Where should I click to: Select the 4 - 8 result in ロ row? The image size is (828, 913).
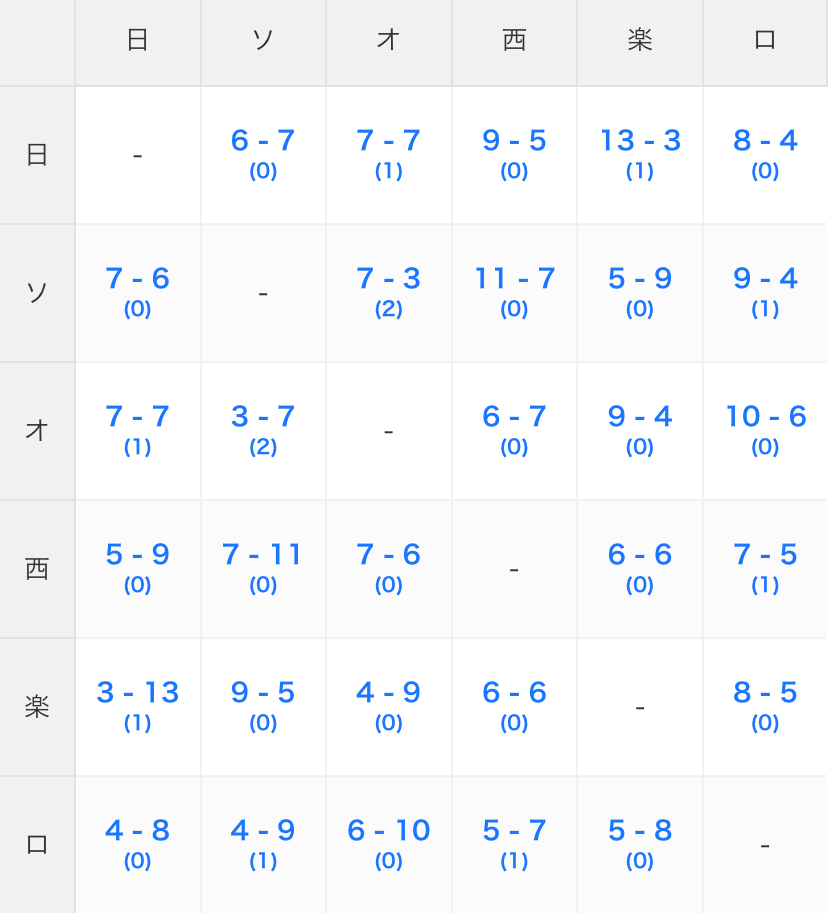(137, 831)
